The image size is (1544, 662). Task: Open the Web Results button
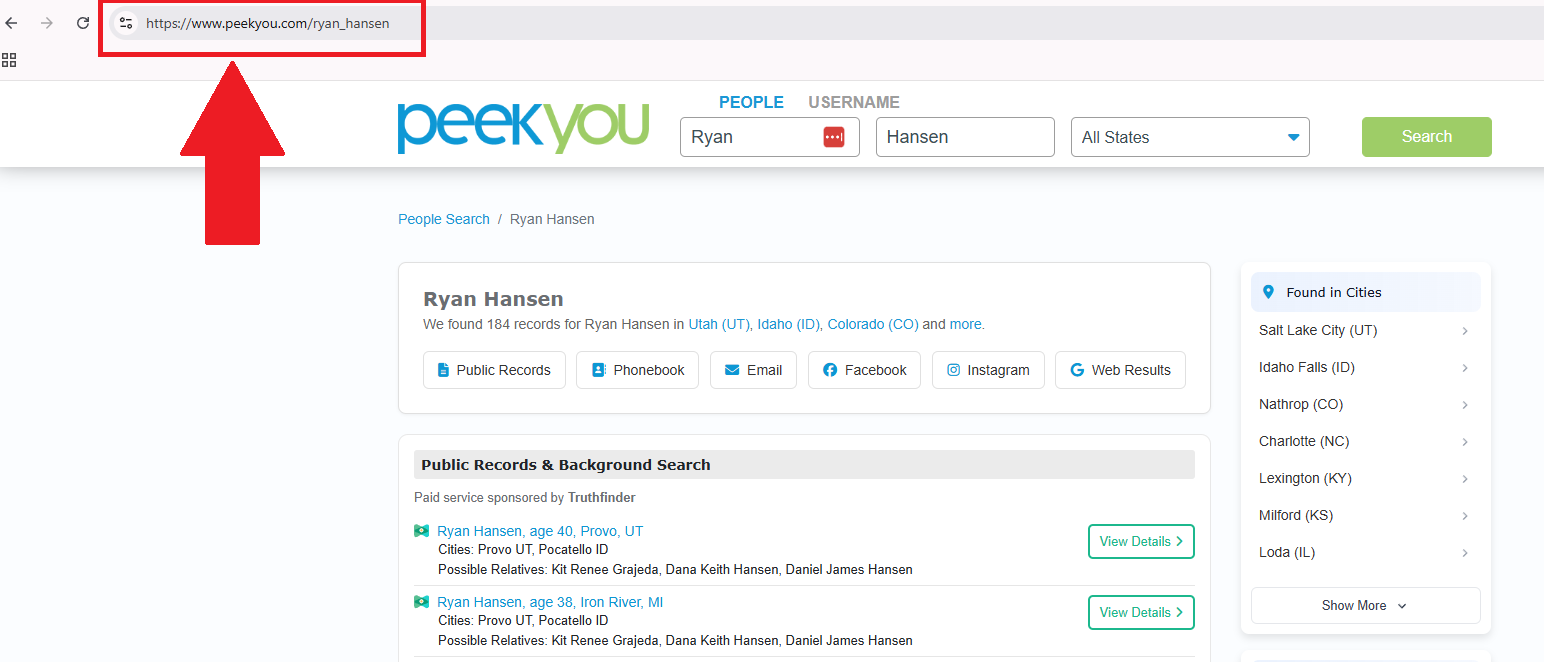coord(1120,370)
